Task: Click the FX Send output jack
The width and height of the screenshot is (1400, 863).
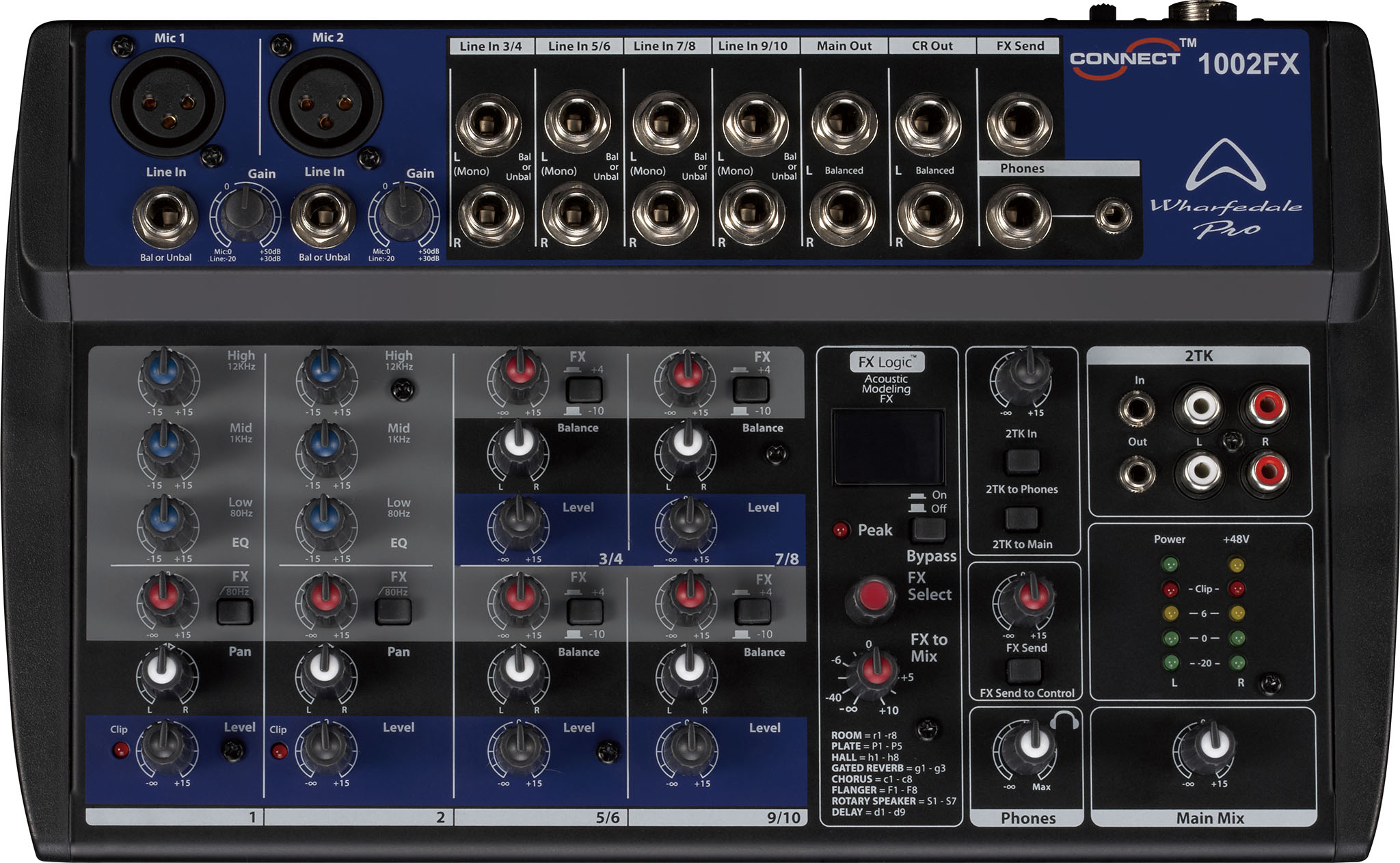Action: [1019, 125]
